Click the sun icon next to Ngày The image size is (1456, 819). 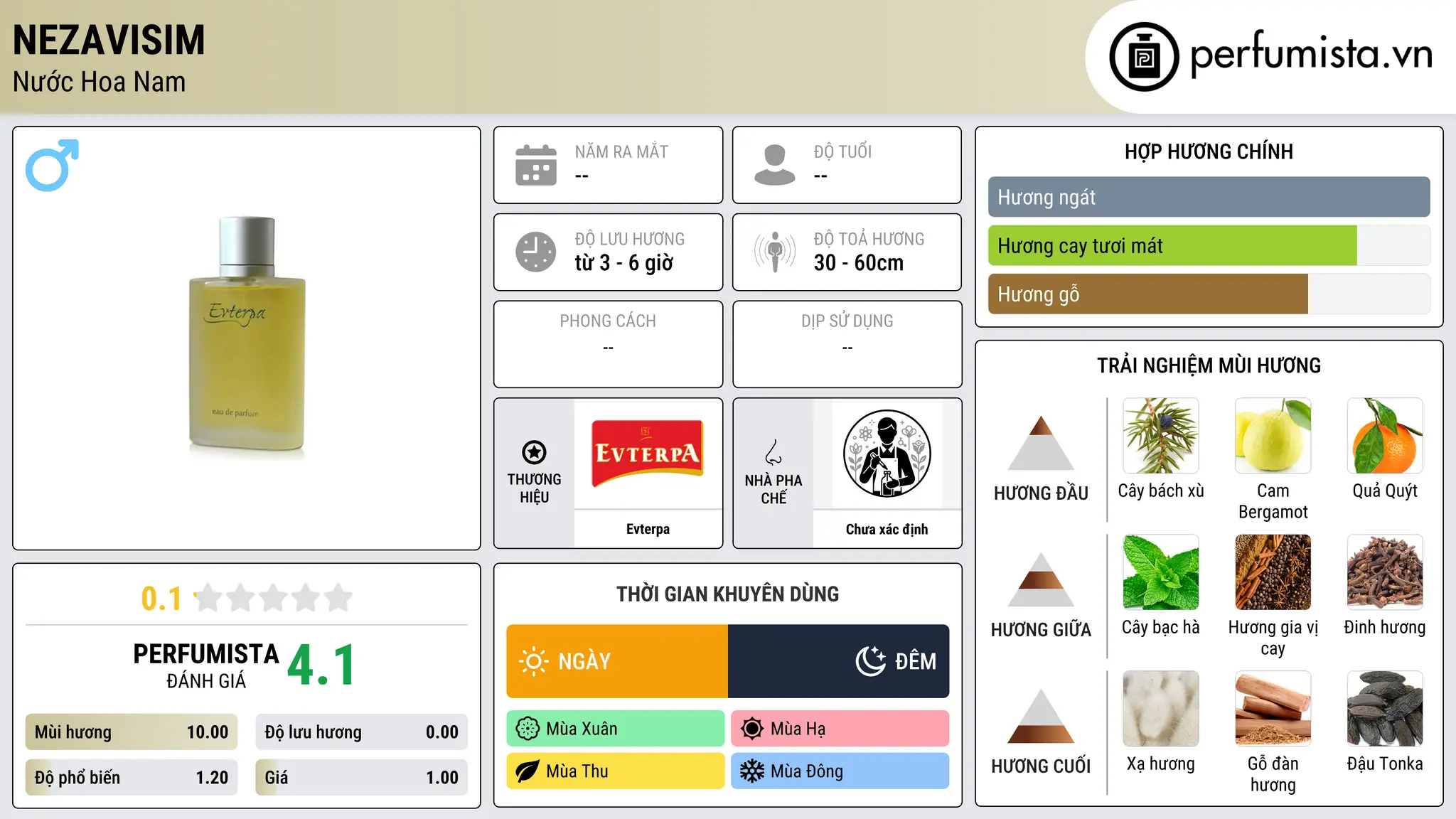coord(533,661)
